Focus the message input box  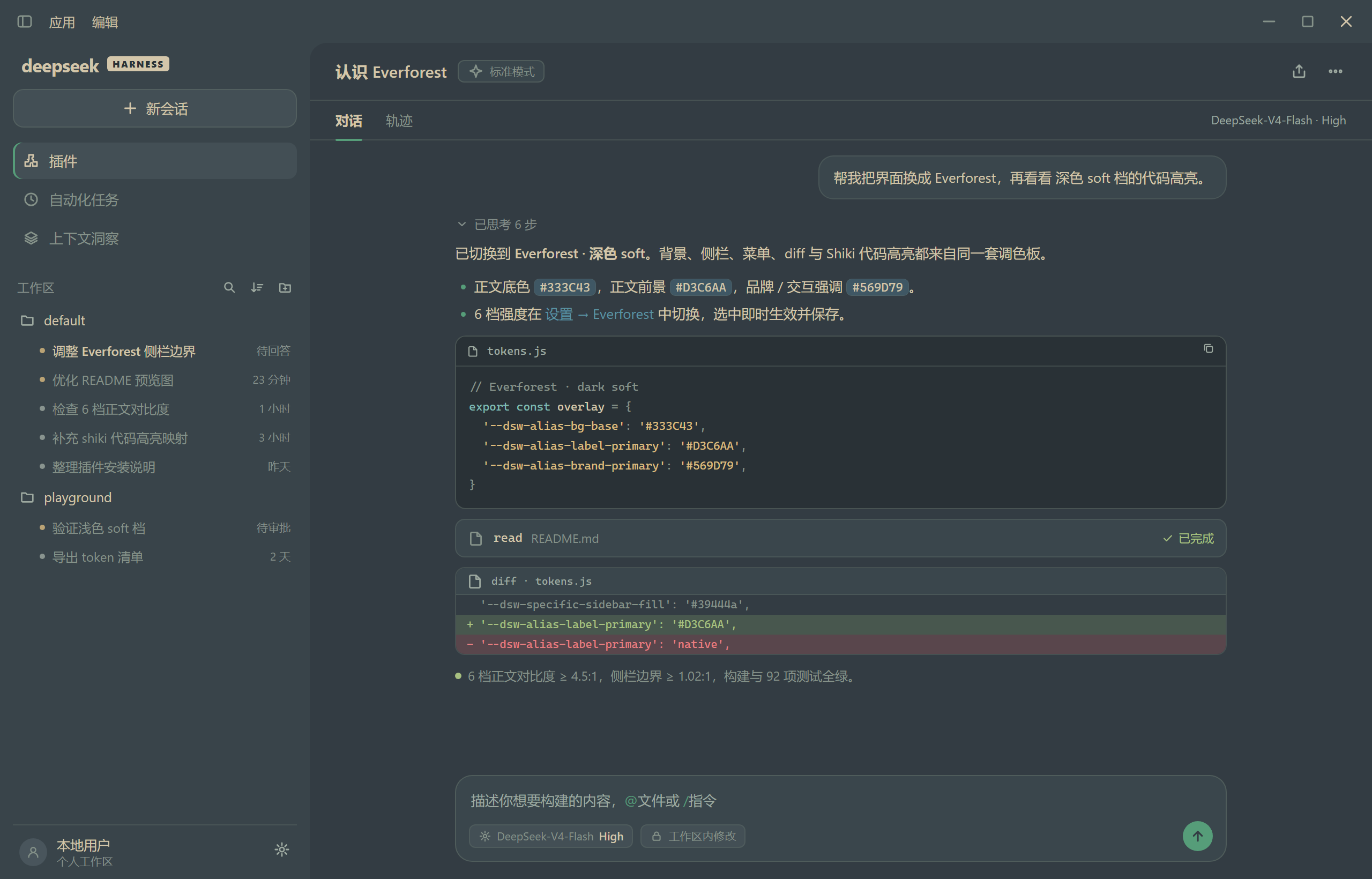[x=840, y=801]
